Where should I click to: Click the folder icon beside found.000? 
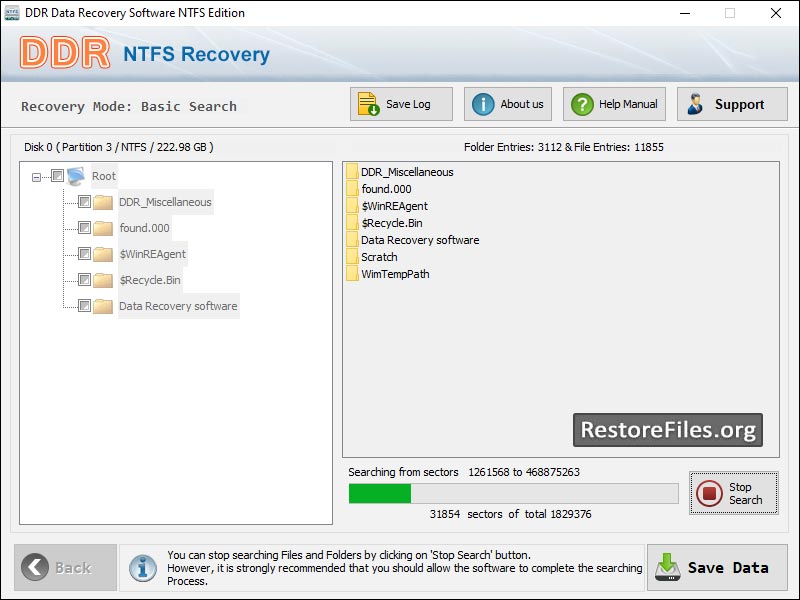coord(103,227)
